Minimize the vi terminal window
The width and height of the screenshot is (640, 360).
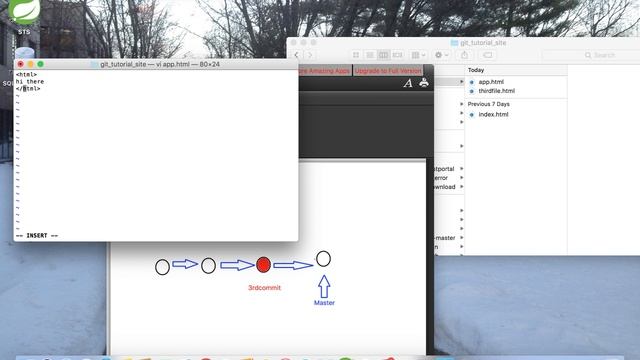[31, 64]
